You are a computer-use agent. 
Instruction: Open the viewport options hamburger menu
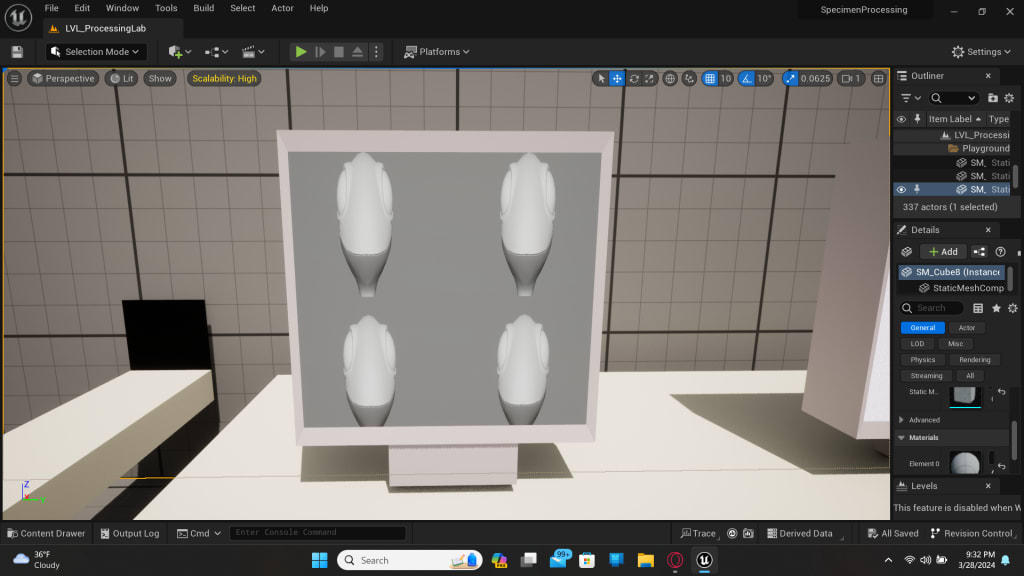pyautogui.click(x=14, y=78)
